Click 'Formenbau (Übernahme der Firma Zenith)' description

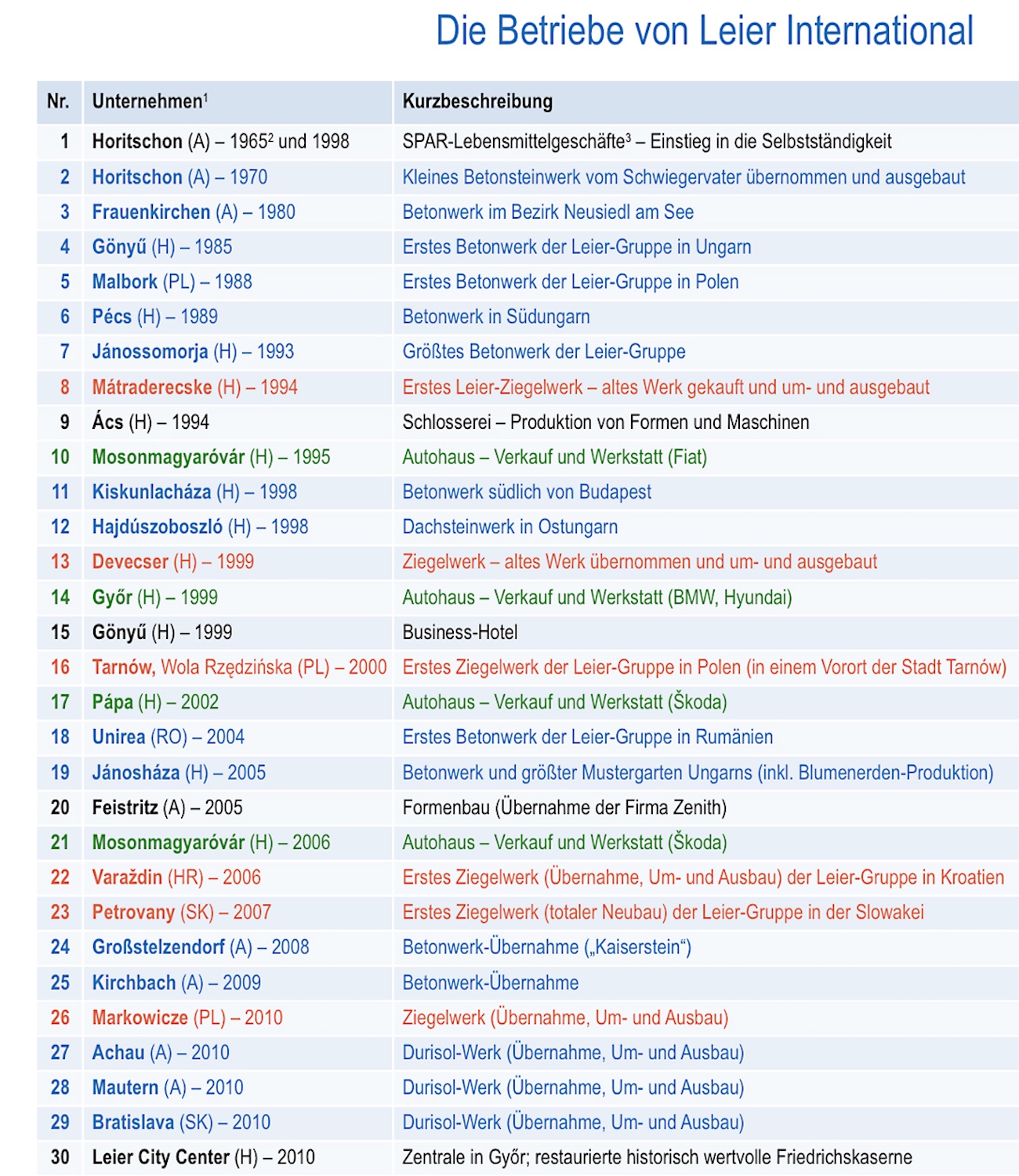pyautogui.click(x=564, y=808)
